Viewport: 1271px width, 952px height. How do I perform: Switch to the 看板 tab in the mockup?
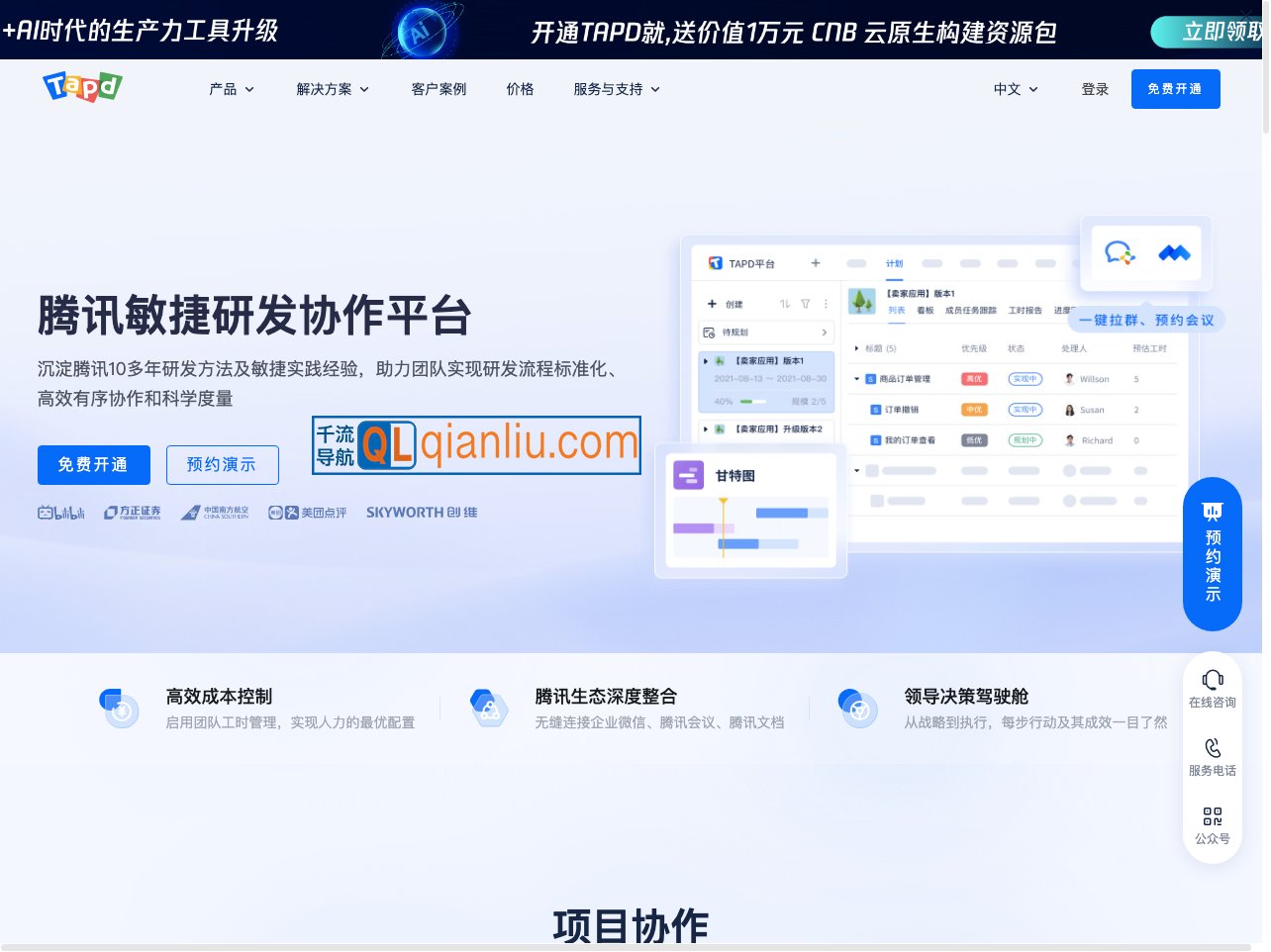(x=924, y=309)
